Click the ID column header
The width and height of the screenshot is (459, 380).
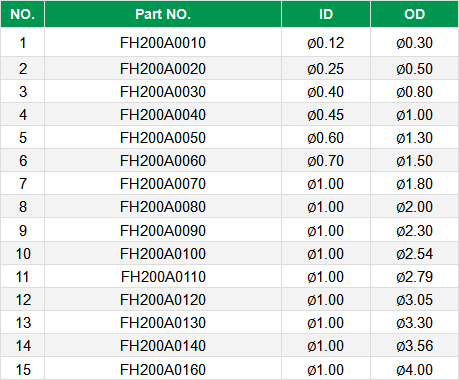click(x=326, y=14)
